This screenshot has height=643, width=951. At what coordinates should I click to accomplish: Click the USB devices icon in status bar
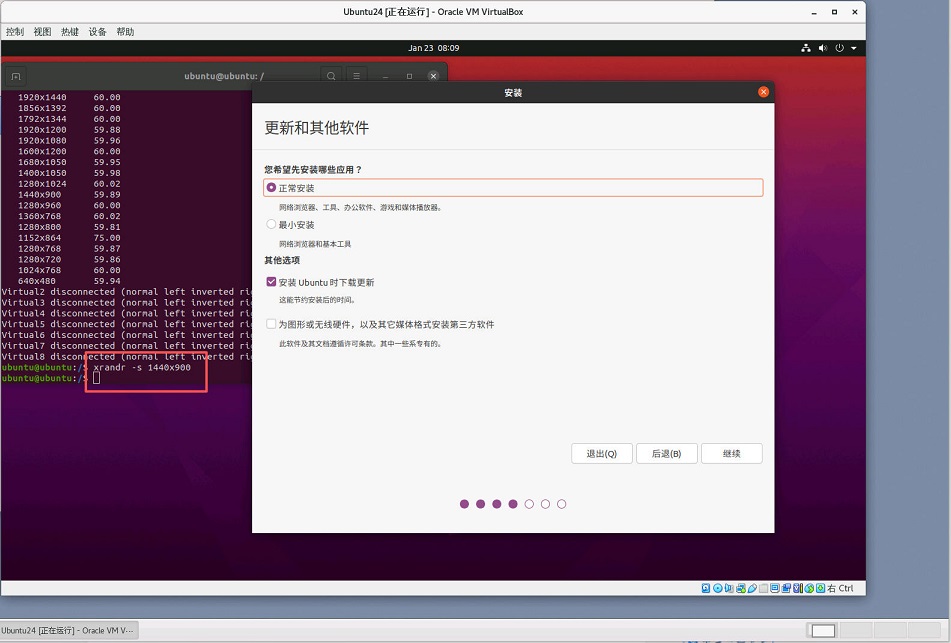coord(752,588)
